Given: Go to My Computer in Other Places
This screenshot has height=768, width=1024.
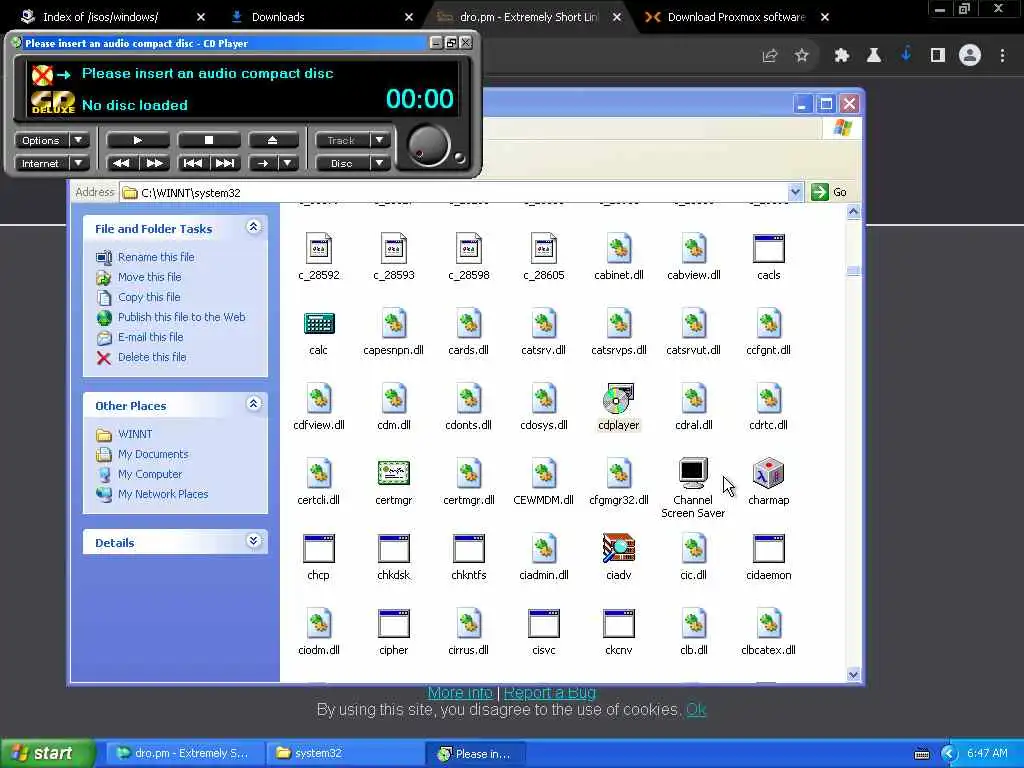Looking at the screenshot, I should tap(150, 473).
